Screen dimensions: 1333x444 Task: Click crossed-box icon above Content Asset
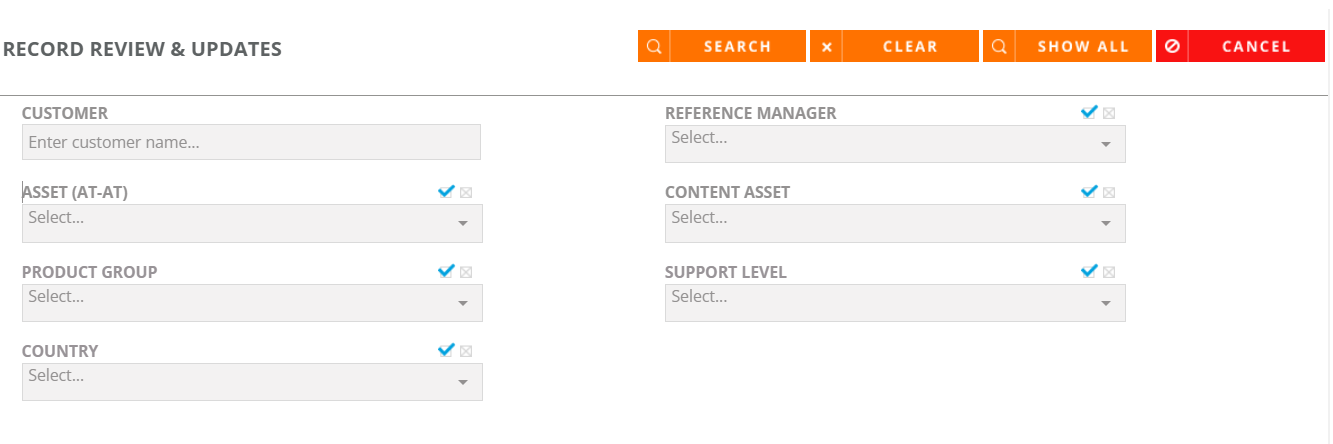coord(1109,192)
